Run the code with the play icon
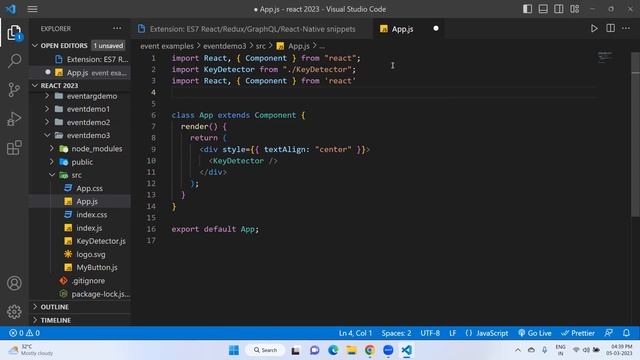 594,28
